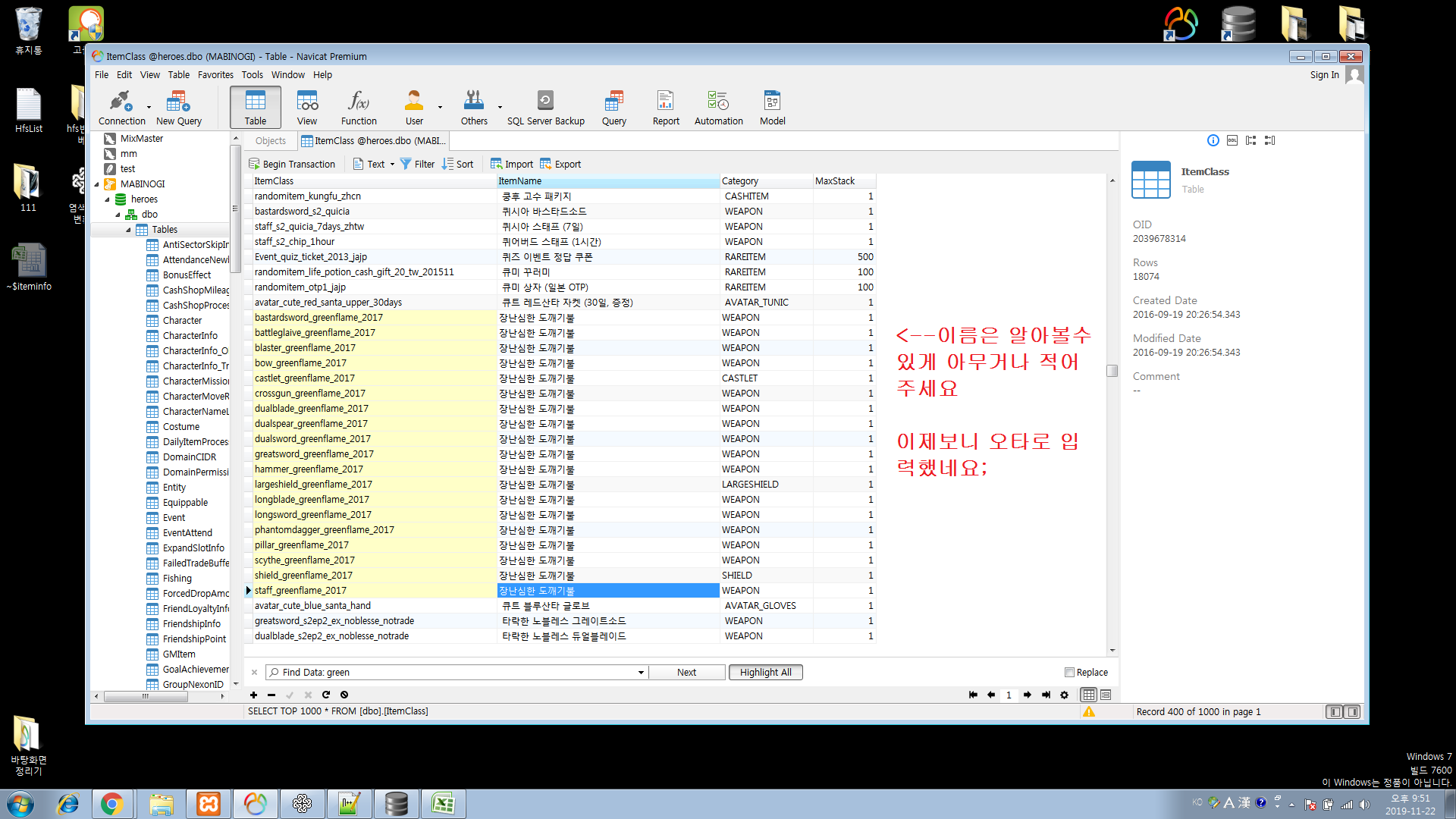The height and width of the screenshot is (819, 1456).
Task: Collapse the MABINOGI connection node
Action: point(96,184)
